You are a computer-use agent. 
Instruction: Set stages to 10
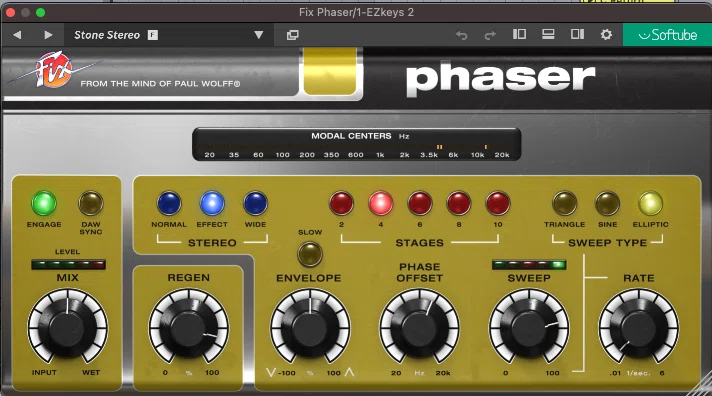(x=498, y=203)
